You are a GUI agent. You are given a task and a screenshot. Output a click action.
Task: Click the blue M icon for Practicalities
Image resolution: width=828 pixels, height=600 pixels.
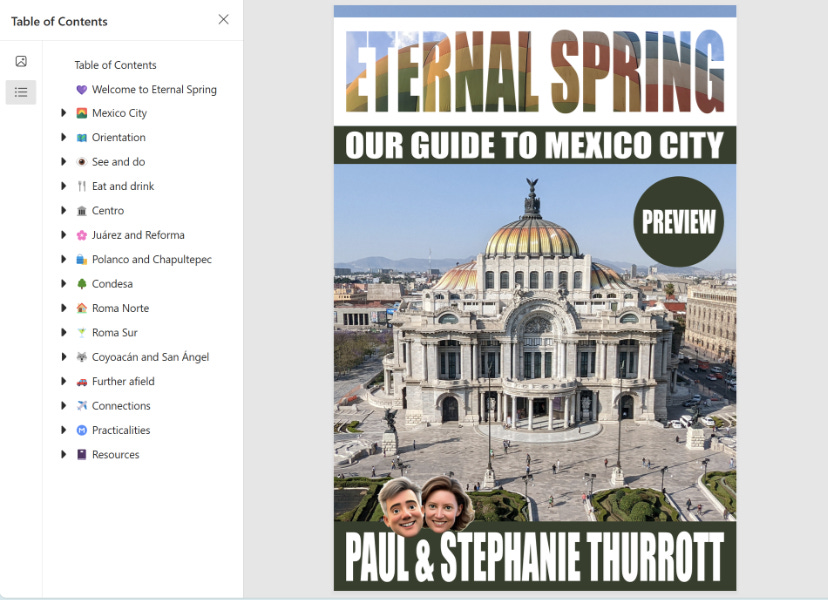pyautogui.click(x=81, y=430)
